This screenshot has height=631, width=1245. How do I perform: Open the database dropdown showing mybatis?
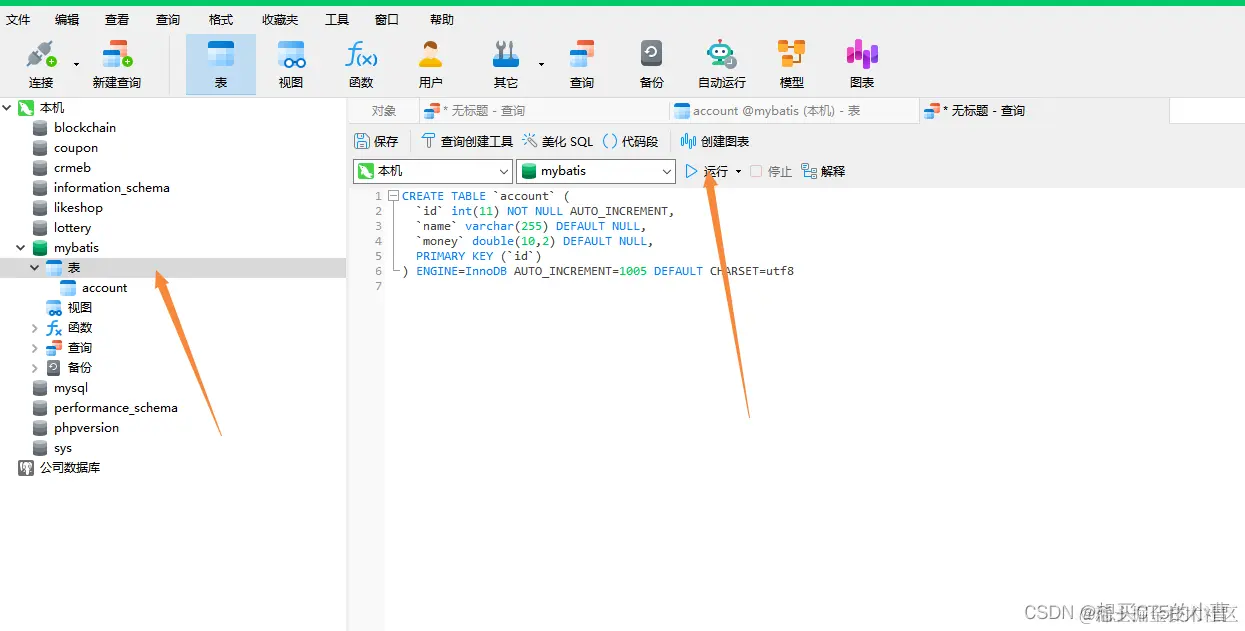tap(596, 171)
